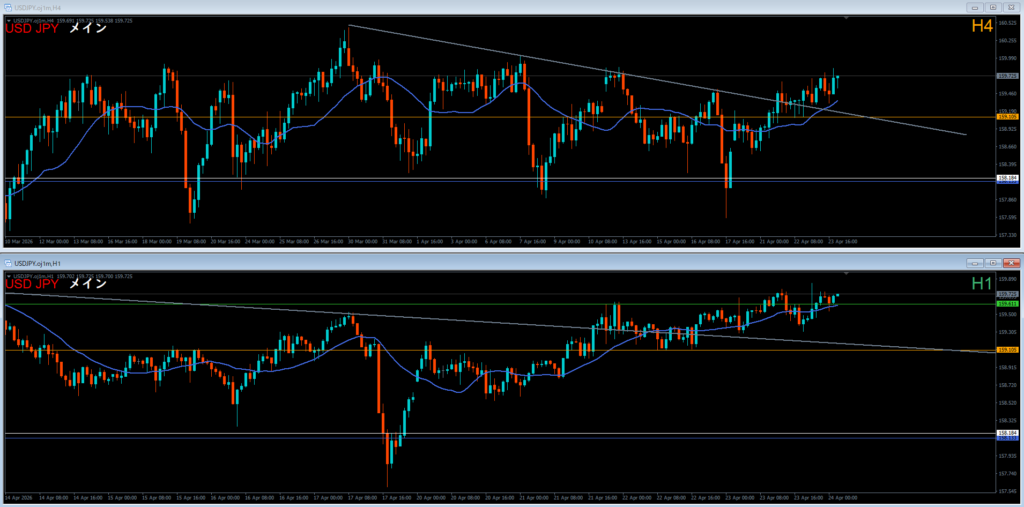Click the 14 Apr 2026 date on H1 time axis

18,498
